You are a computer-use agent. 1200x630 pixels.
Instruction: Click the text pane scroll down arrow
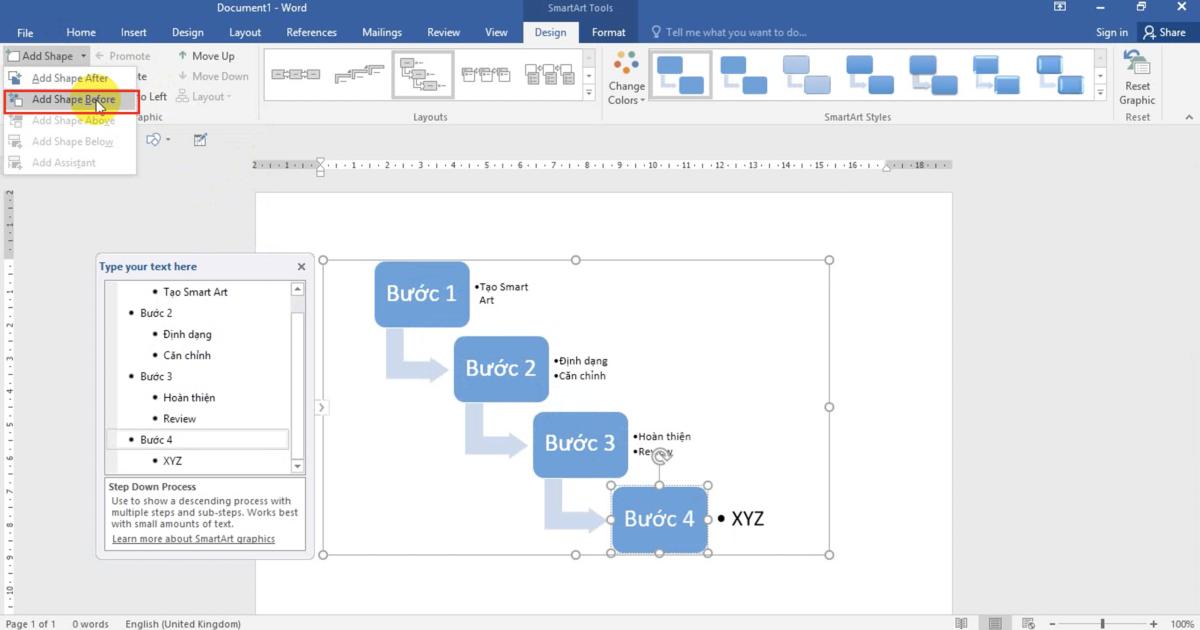(x=297, y=466)
